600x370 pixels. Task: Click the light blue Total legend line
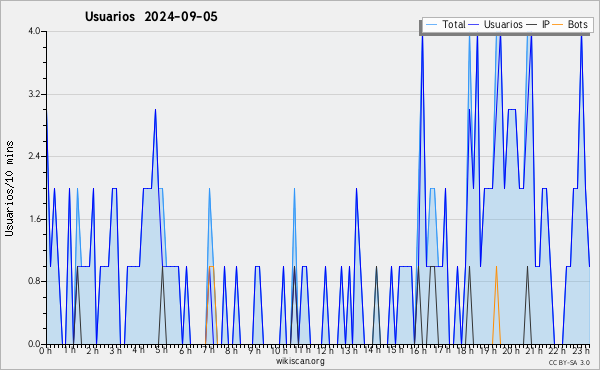click(431, 25)
